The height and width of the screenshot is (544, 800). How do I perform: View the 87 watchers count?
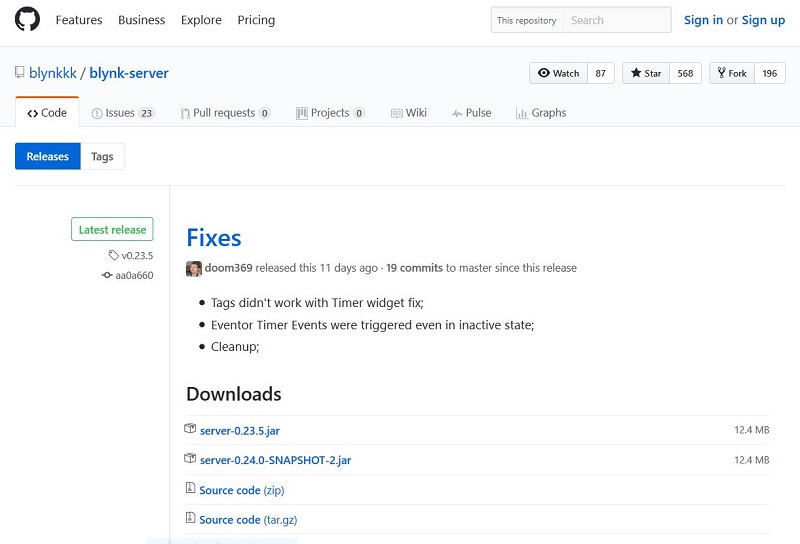(x=601, y=73)
